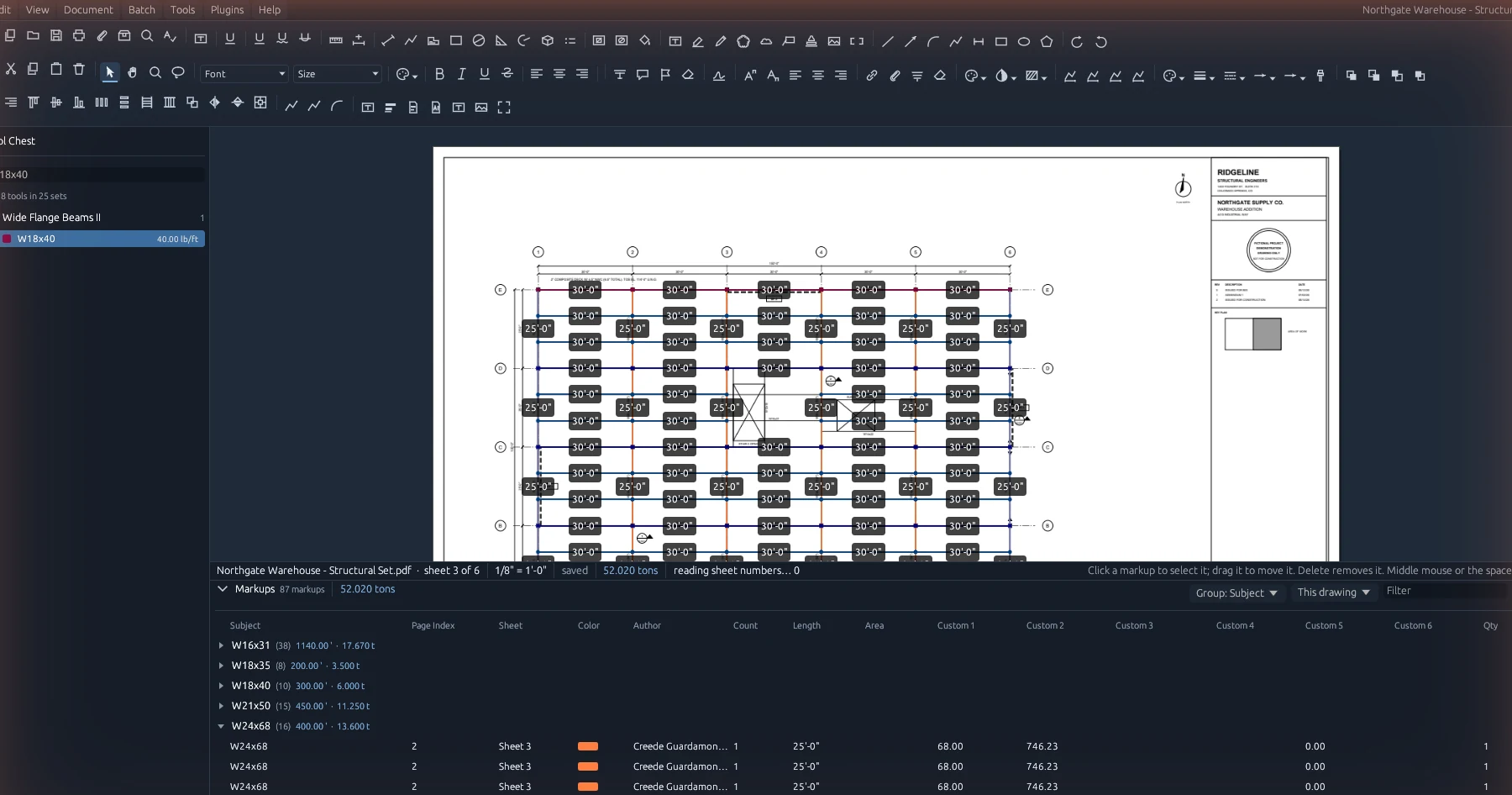Select the Pan hand tool
1512x795 pixels.
click(133, 73)
